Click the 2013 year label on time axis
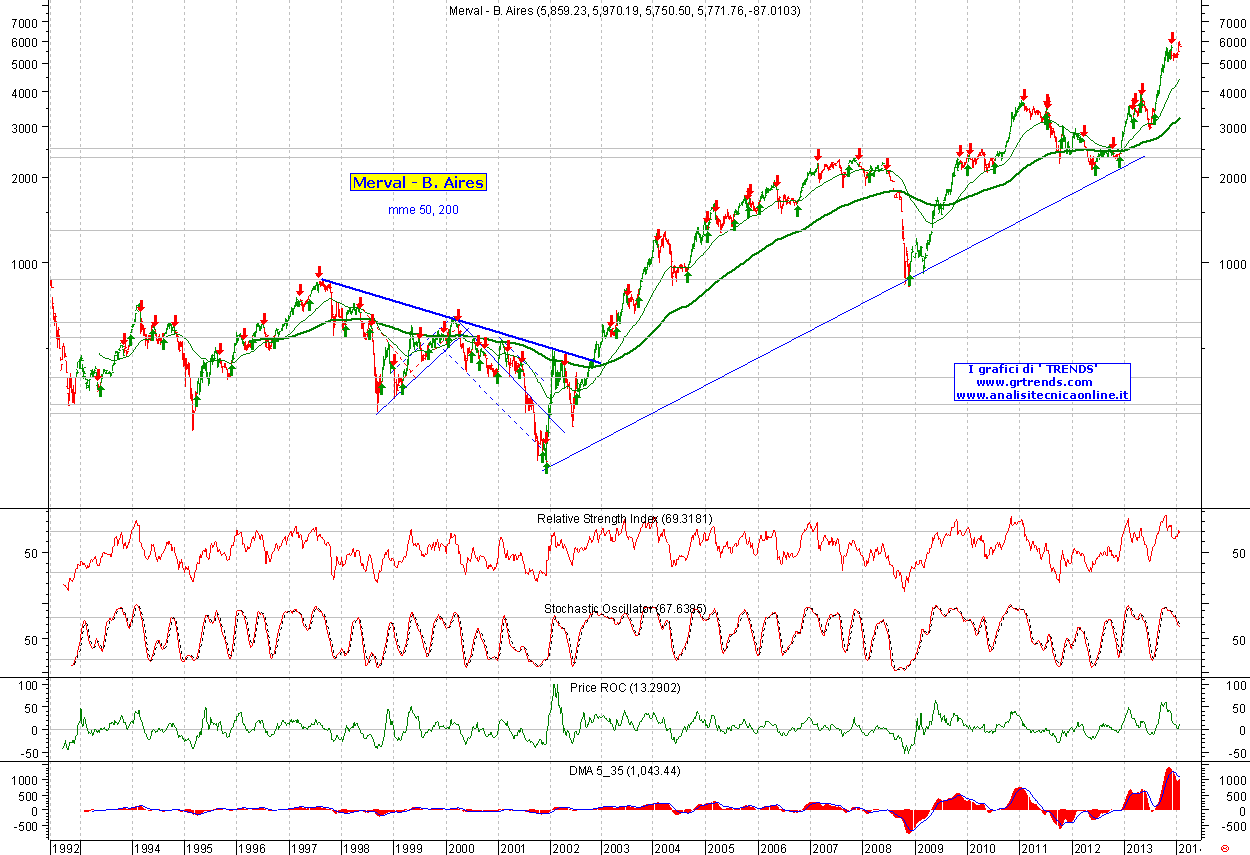Image resolution: width=1250 pixels, height=855 pixels. [x=1139, y=848]
